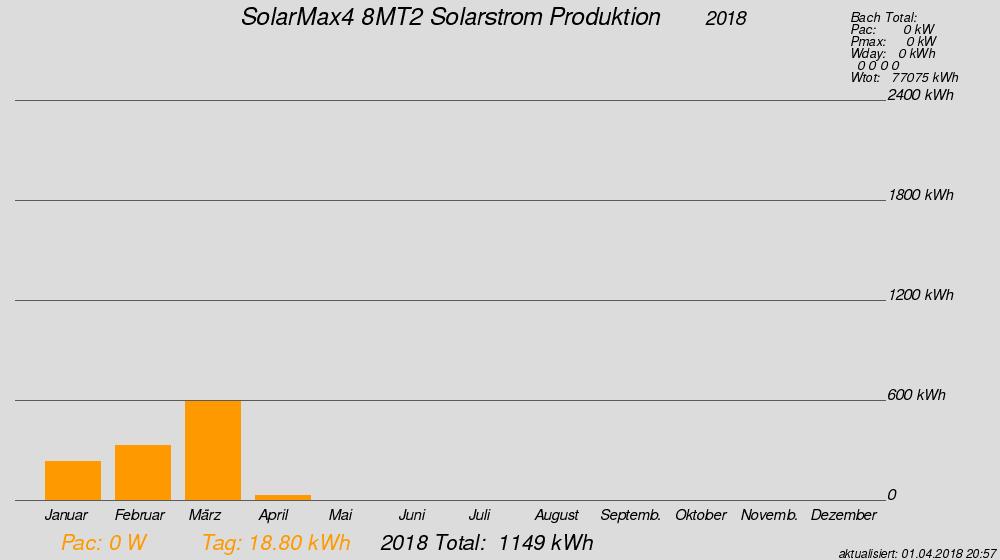
Task: Click the year '2018' beside the title
Action: coord(726,18)
